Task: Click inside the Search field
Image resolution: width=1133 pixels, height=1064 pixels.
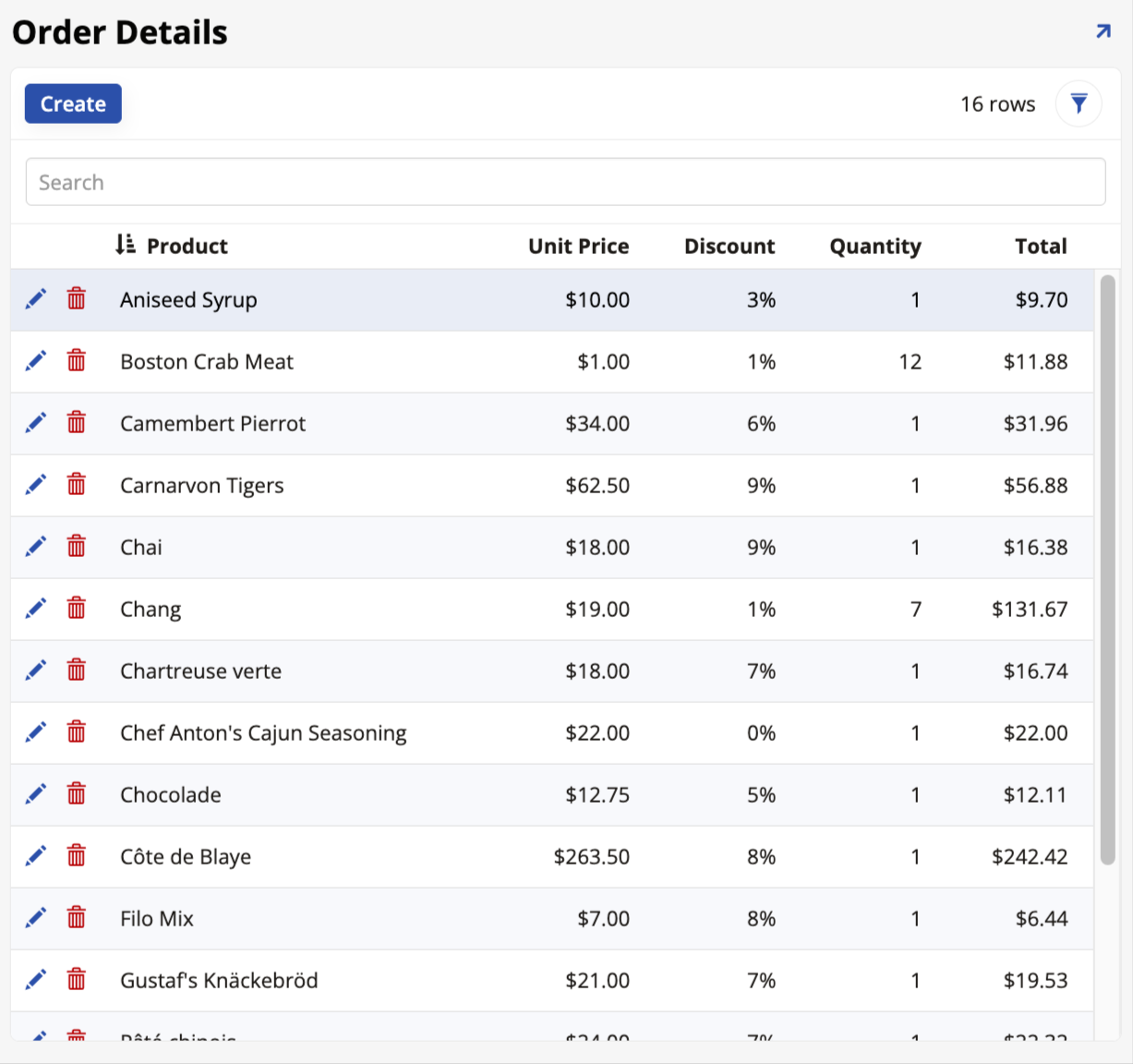Action: click(565, 181)
